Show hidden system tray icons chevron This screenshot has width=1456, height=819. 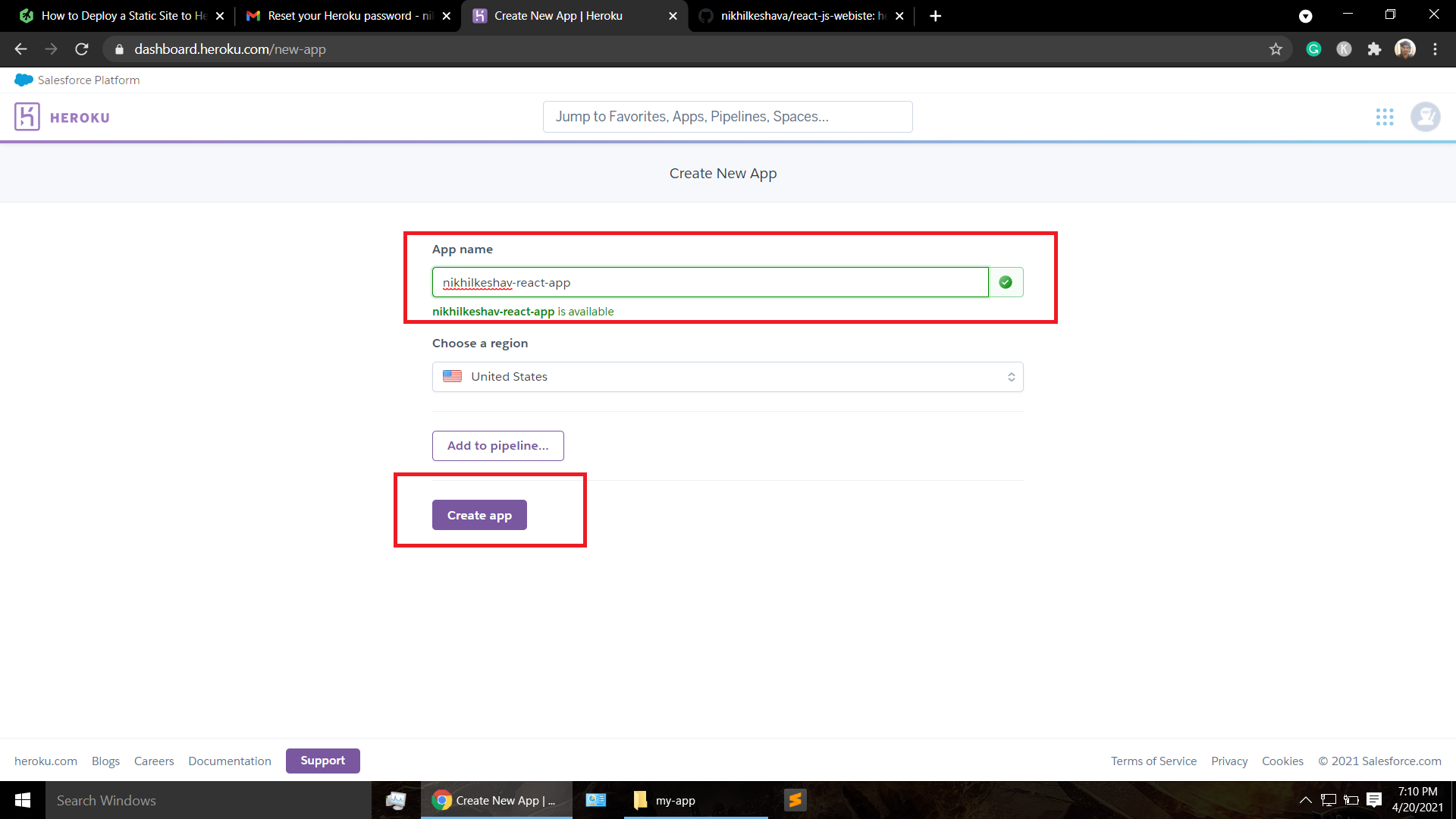click(1305, 800)
